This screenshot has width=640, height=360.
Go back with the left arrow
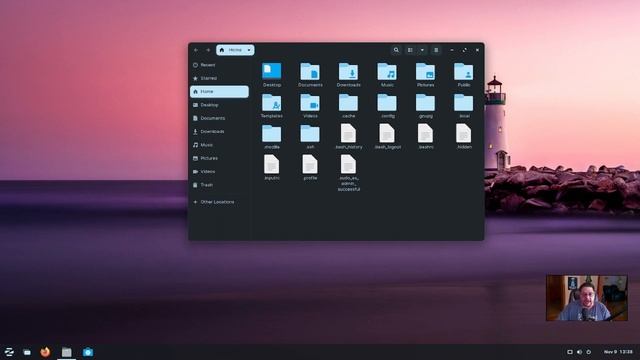tap(196, 50)
